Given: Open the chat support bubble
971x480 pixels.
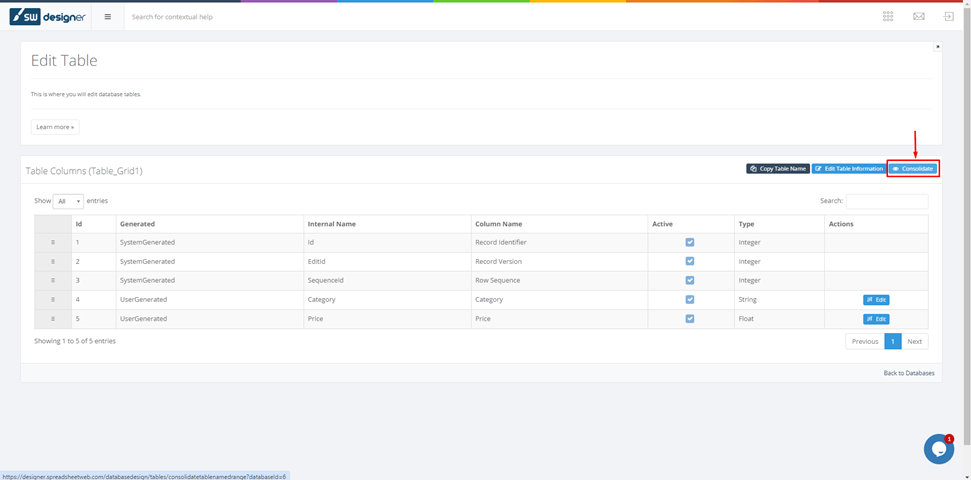Looking at the screenshot, I should coord(938,449).
